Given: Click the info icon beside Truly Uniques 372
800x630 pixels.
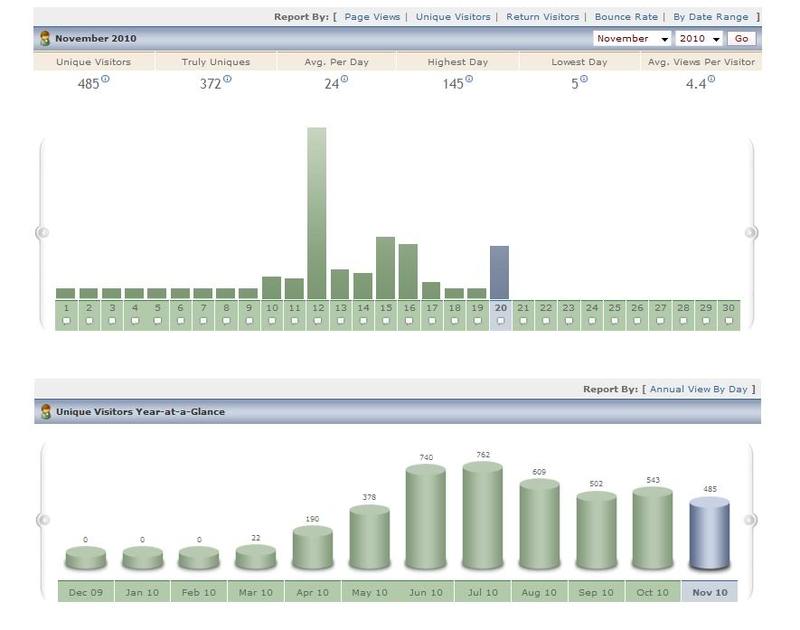Looking at the screenshot, I should (227, 79).
